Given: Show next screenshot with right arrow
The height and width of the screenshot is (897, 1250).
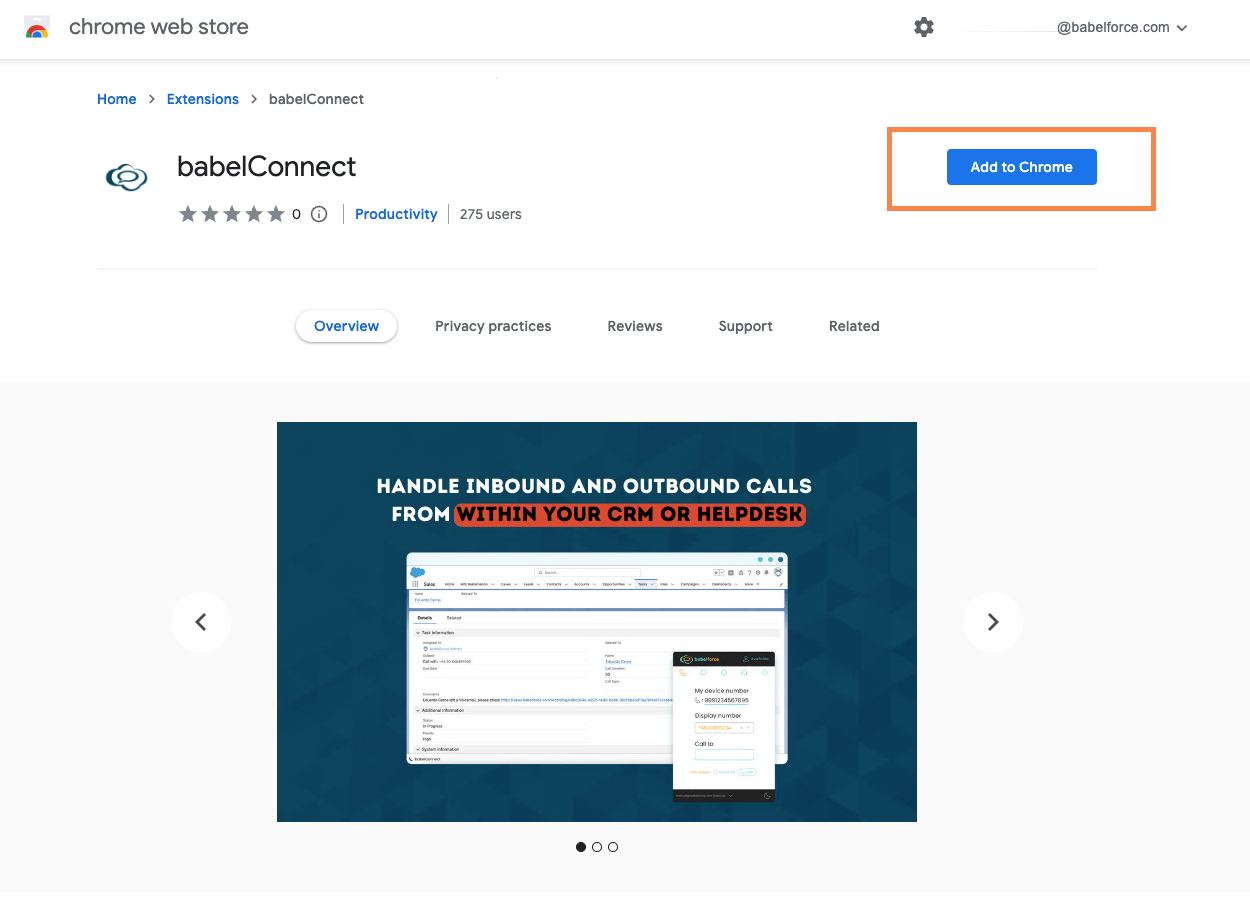Looking at the screenshot, I should (993, 622).
